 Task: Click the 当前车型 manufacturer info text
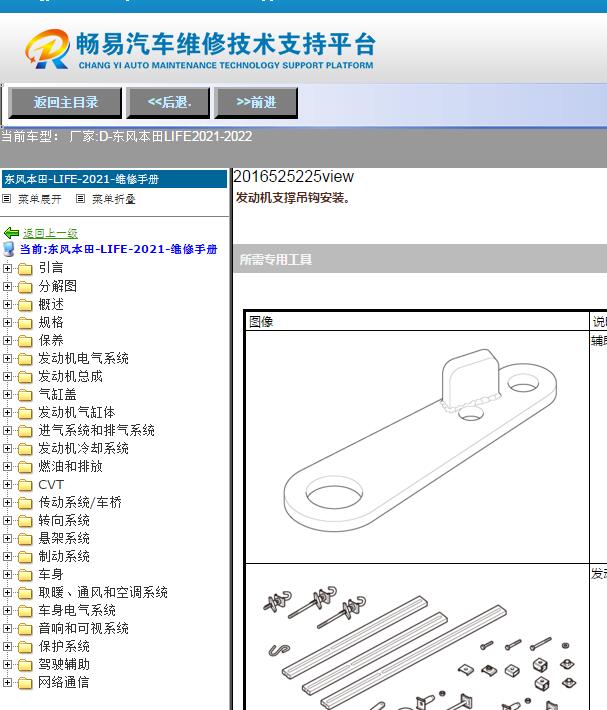(x=126, y=136)
